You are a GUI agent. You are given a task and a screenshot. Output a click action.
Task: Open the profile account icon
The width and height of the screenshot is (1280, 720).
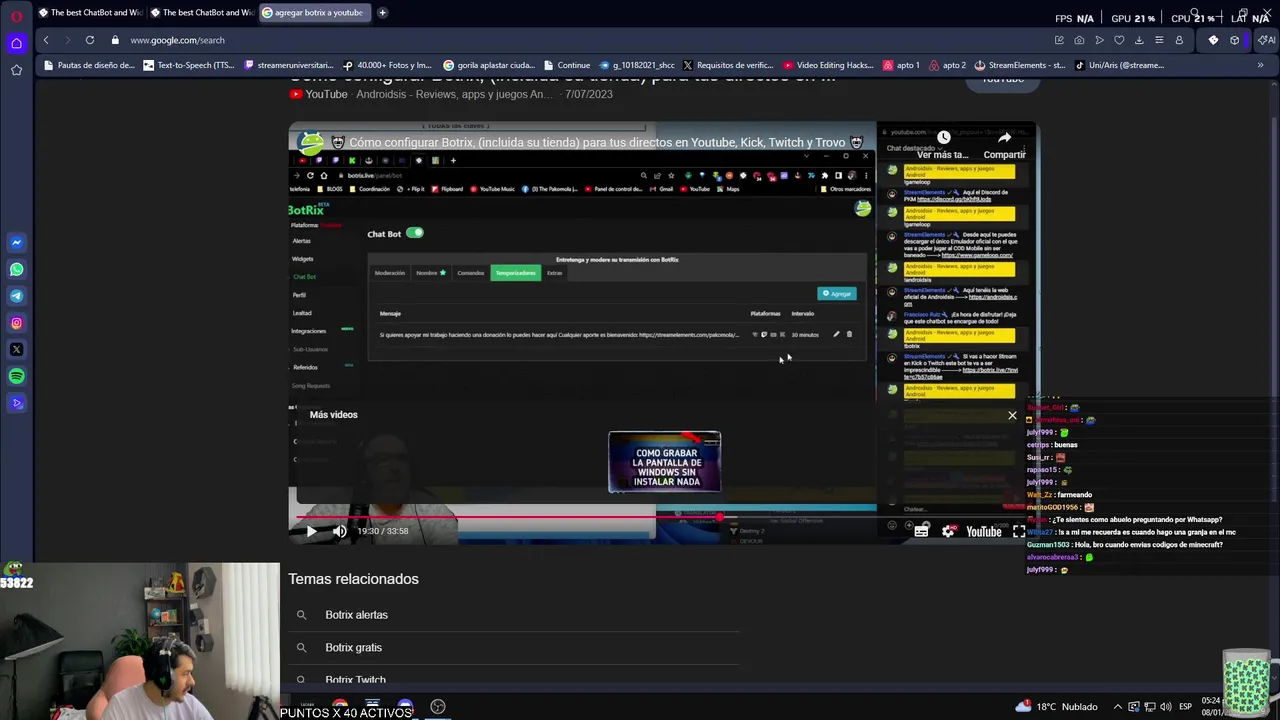1179,40
